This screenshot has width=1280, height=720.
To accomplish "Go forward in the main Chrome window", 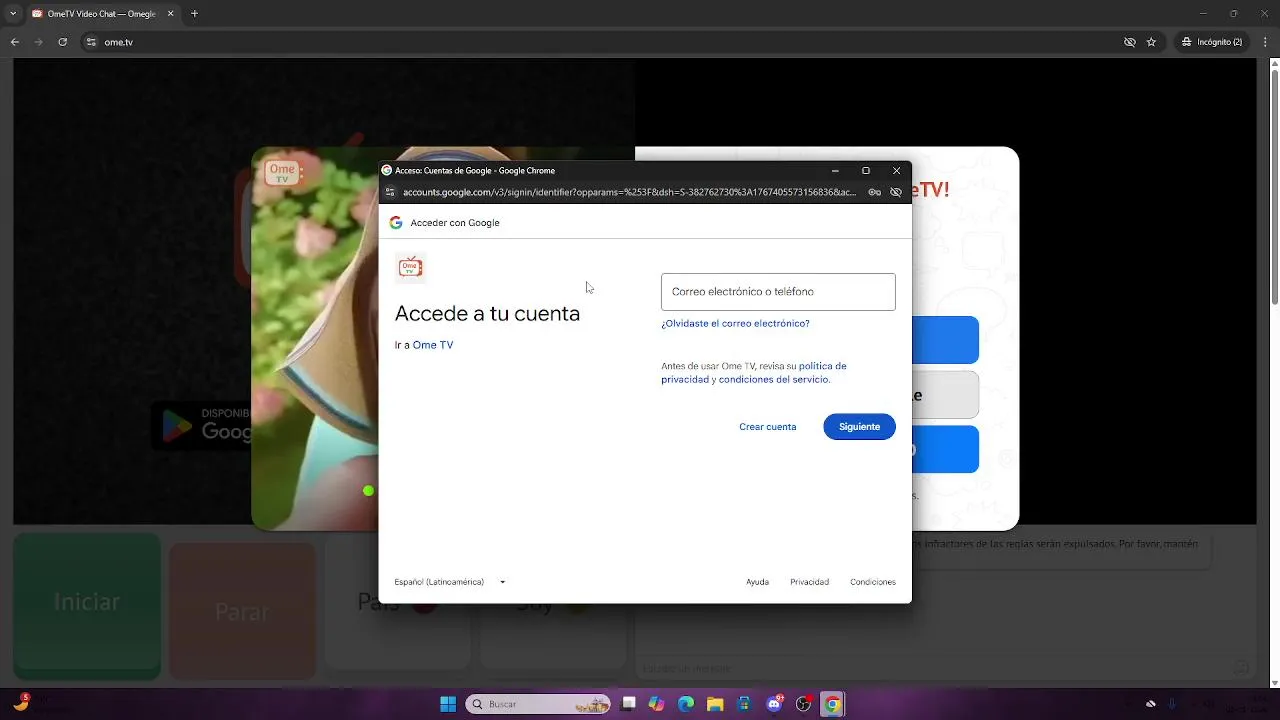I will 39,42.
